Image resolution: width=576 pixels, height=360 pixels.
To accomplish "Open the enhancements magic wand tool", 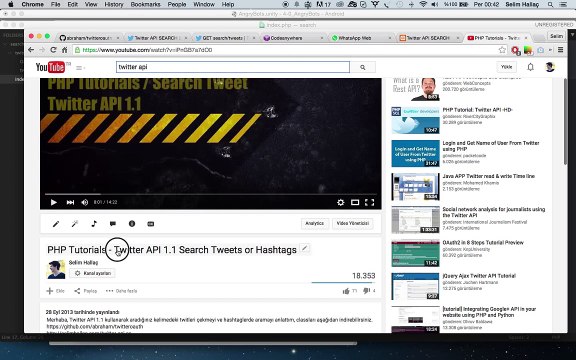I will (x=75, y=224).
